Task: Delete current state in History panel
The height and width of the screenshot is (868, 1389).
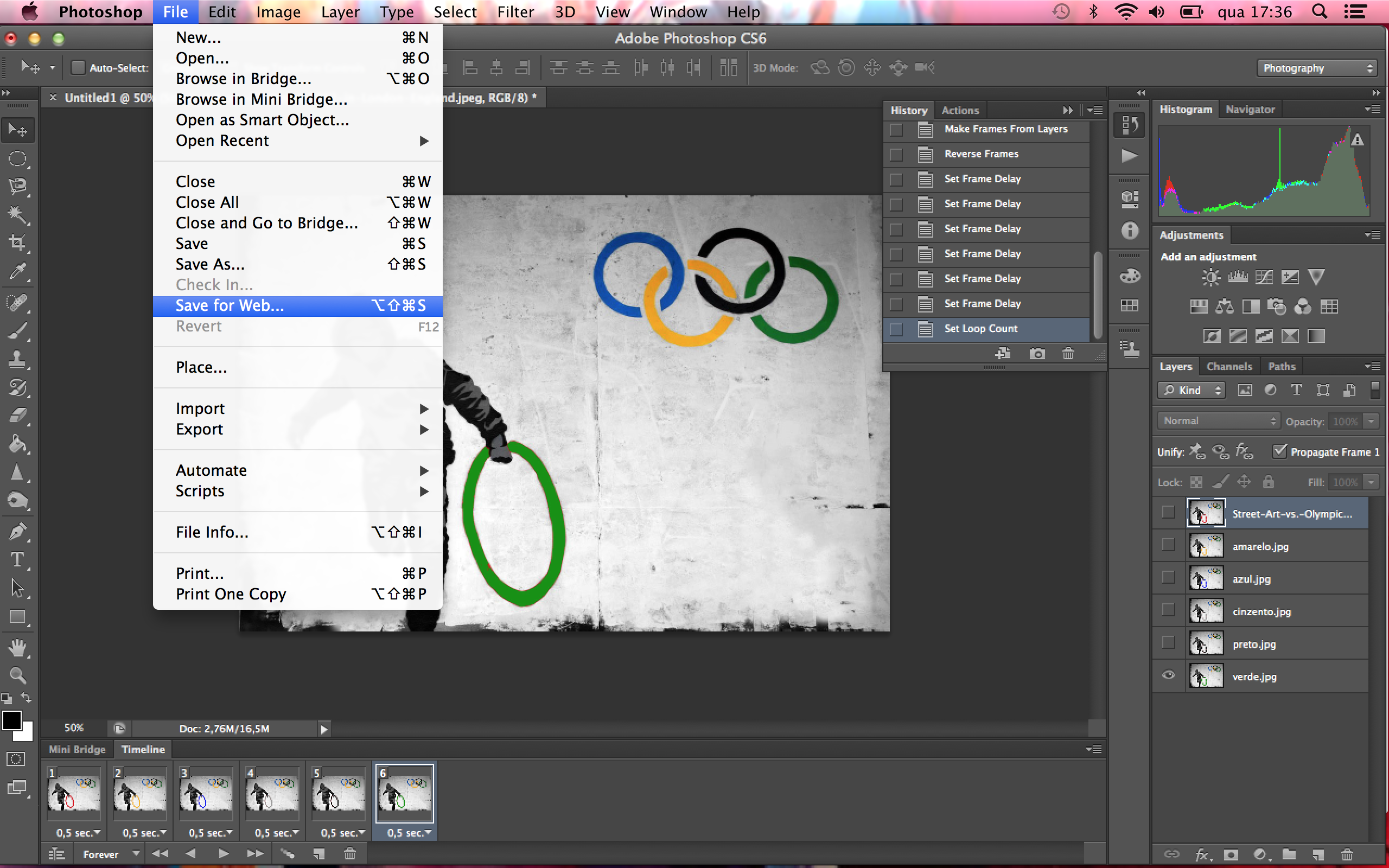Action: 1068,354
